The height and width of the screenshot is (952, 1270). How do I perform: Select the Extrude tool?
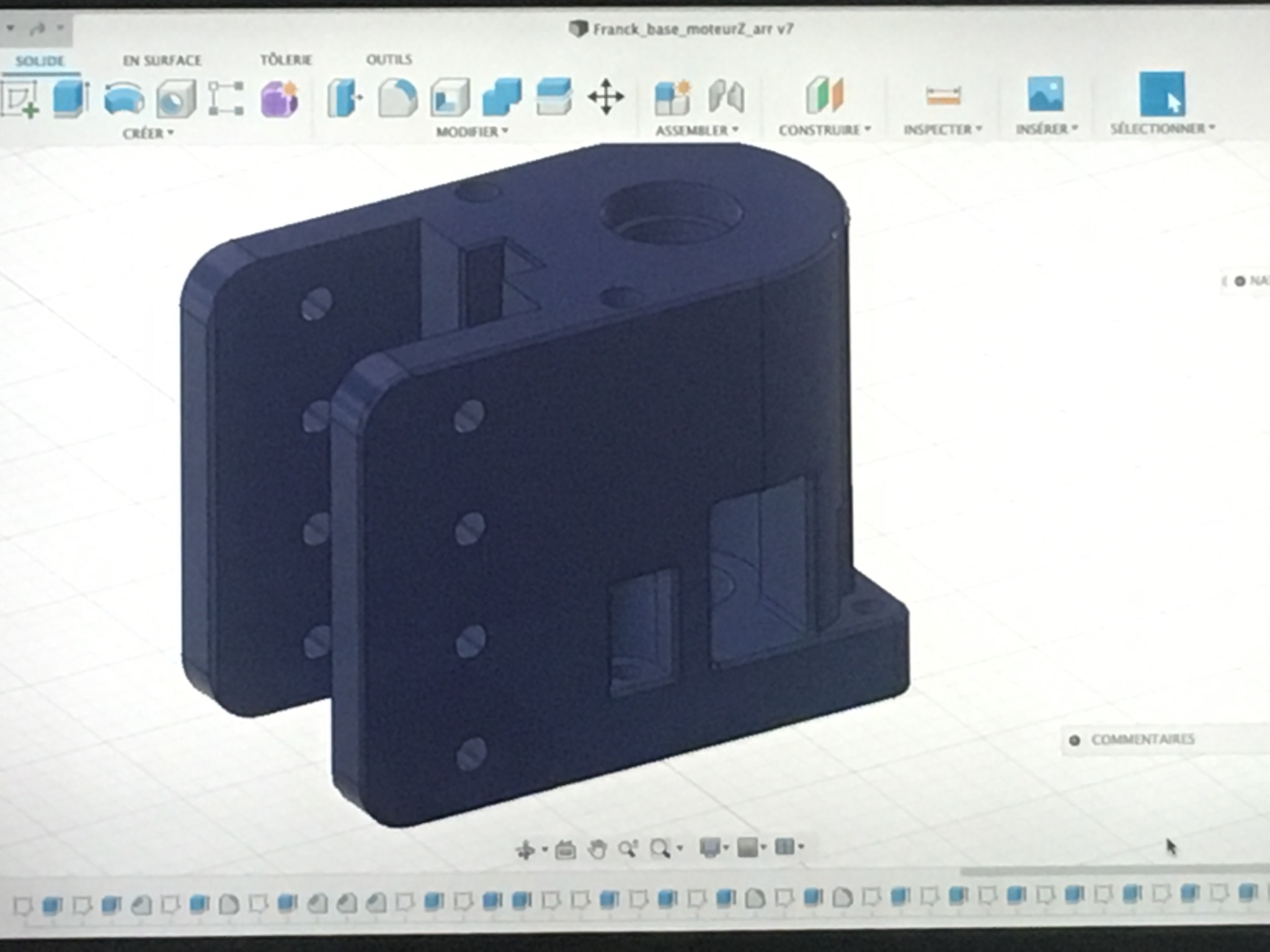point(71,99)
